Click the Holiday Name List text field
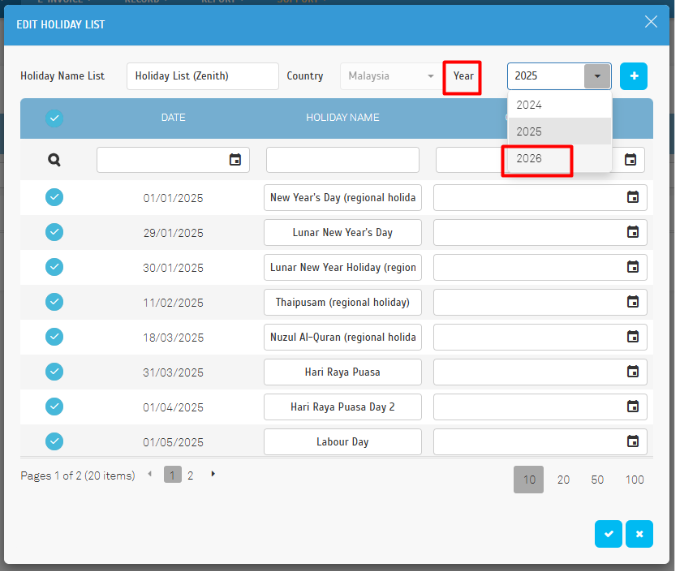The image size is (675, 571). coord(202,76)
